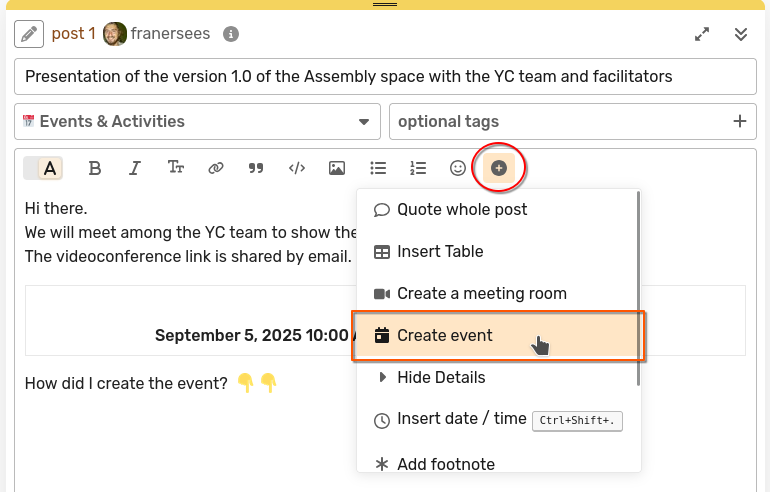Click the franersees username link
770x492 pixels.
click(x=170, y=34)
